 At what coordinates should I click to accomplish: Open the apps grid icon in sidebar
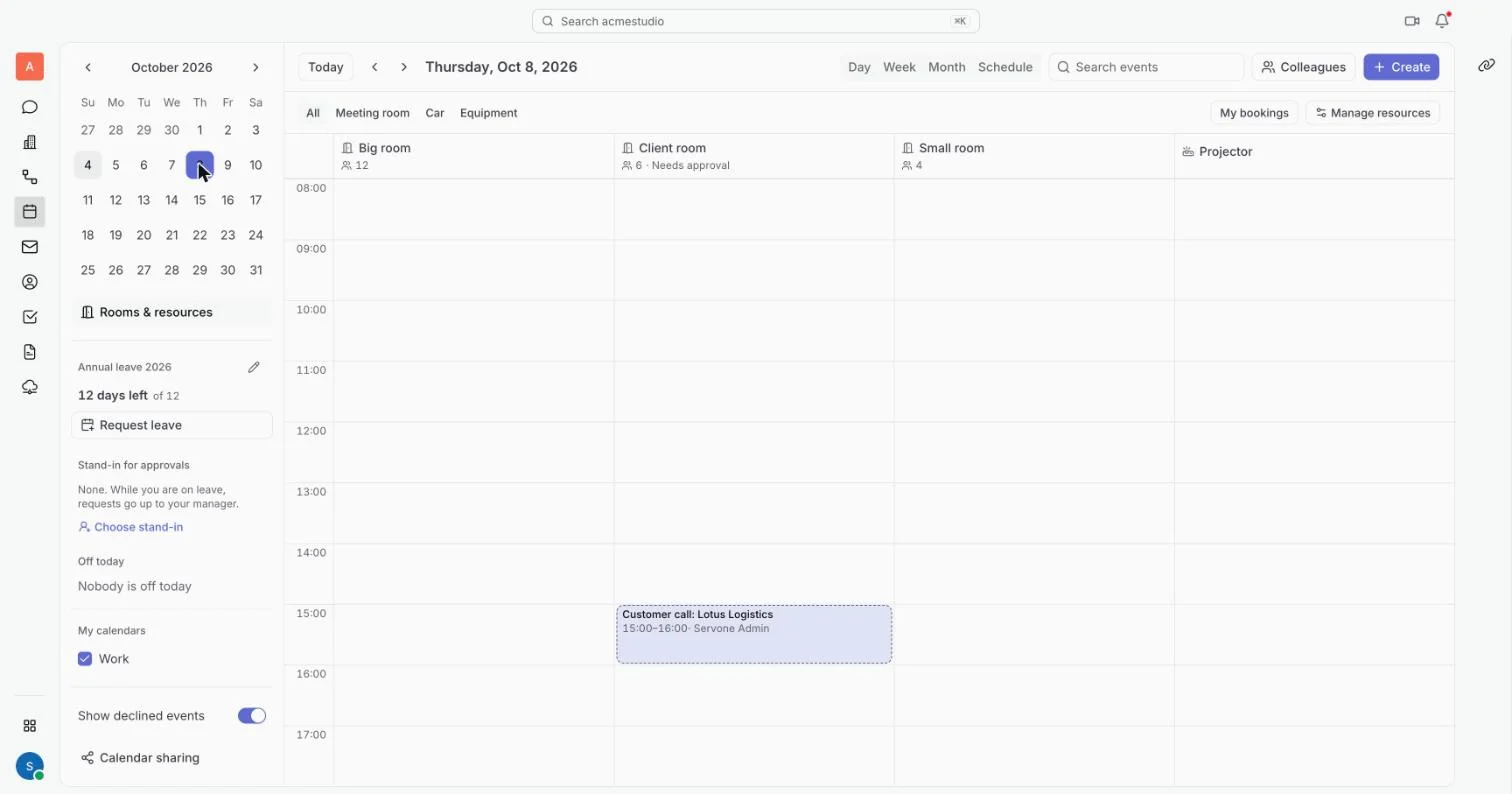[x=30, y=726]
